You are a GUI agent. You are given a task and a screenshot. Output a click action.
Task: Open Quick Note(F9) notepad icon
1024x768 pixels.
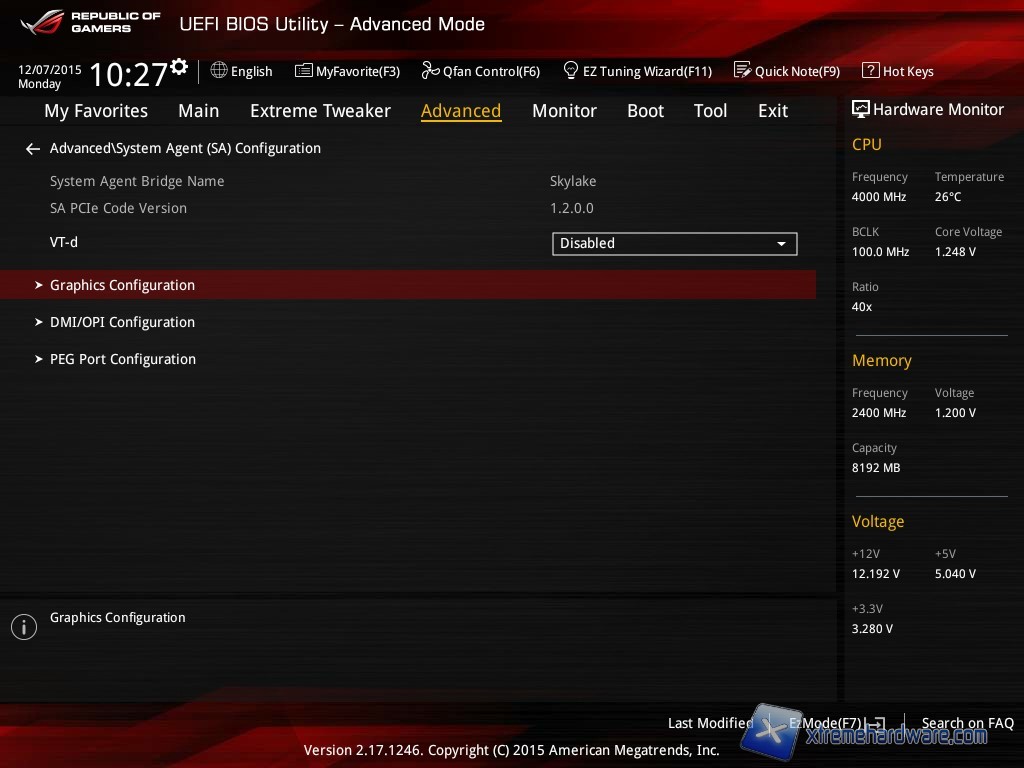click(x=742, y=70)
